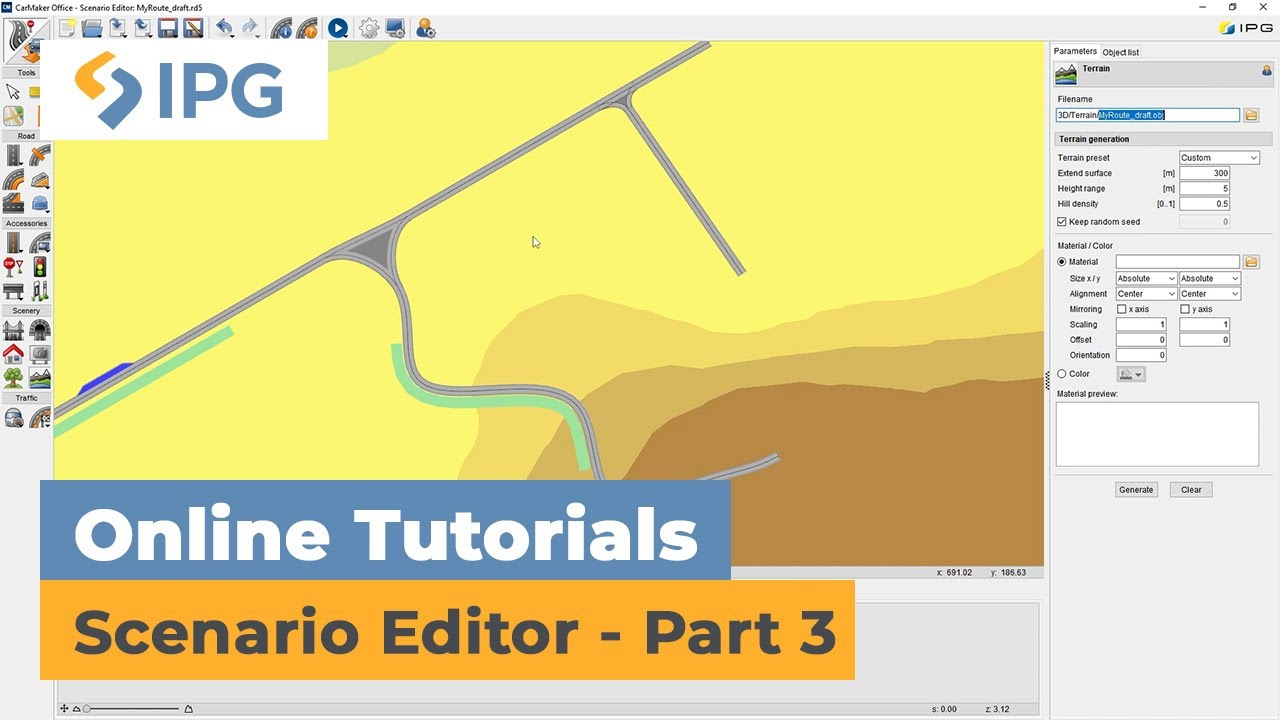
Task: Toggle the Keep random seed checkbox
Action: coord(1062,222)
